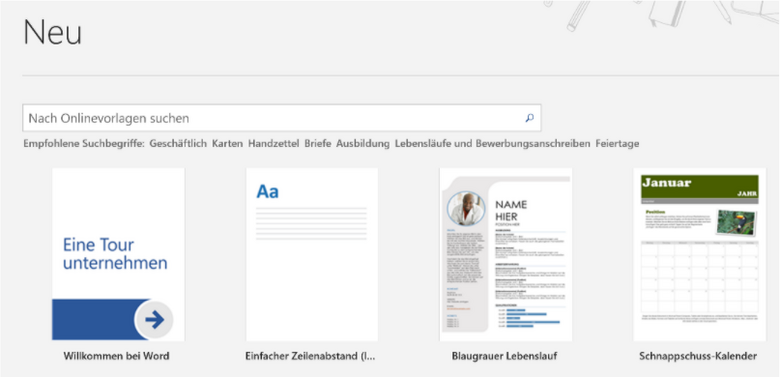Screen dimensions: 780x377
Task: Select the Handzettel search suggestion
Action: pos(274,144)
